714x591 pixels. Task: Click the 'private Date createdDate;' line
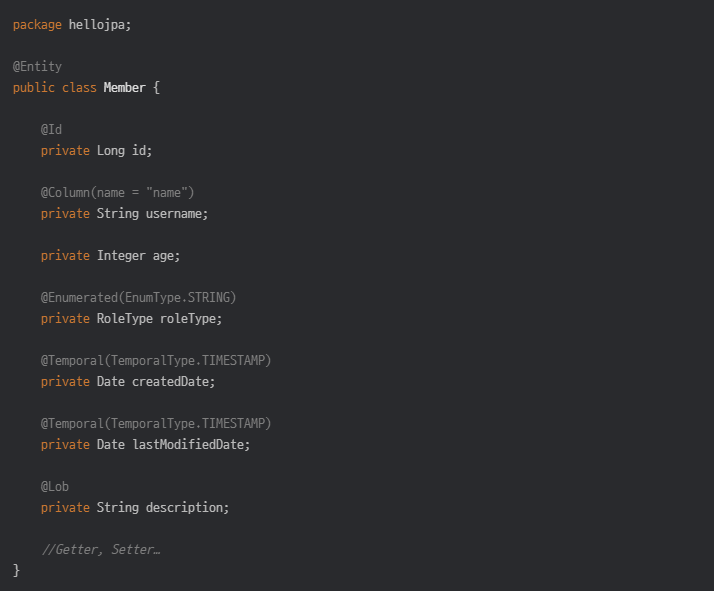(x=128, y=381)
